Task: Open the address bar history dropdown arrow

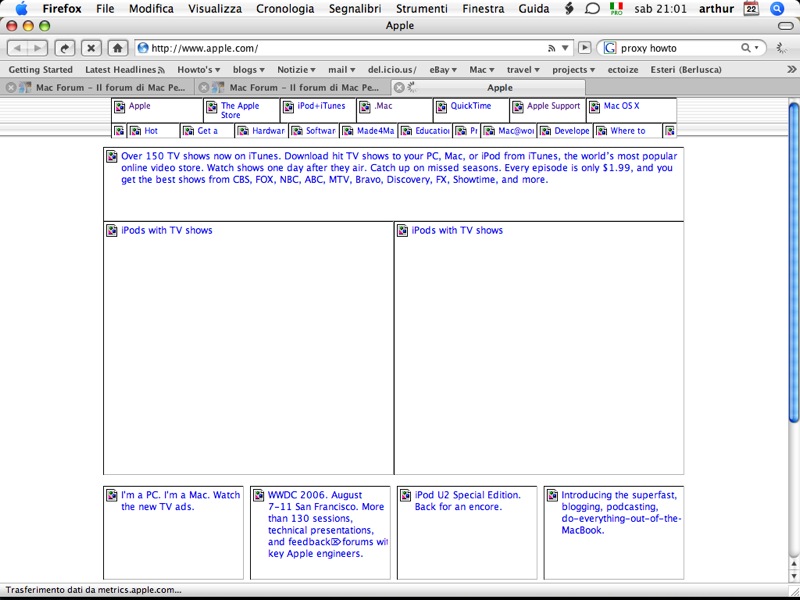Action: coord(565,48)
